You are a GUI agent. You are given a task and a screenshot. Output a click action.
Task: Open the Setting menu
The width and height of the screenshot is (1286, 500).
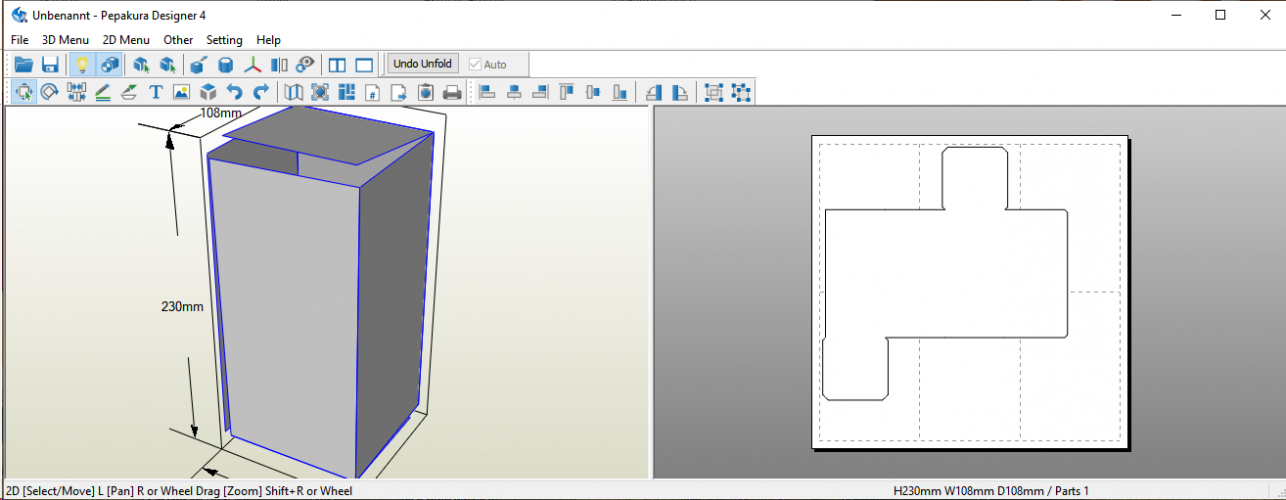224,40
